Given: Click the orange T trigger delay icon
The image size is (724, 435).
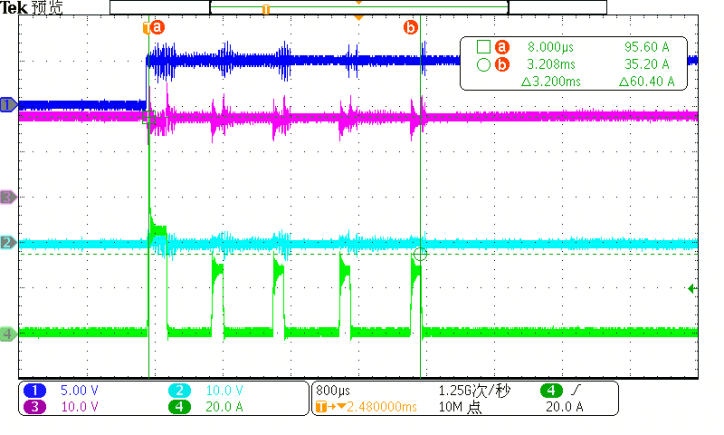Looking at the screenshot, I should pos(321,407).
